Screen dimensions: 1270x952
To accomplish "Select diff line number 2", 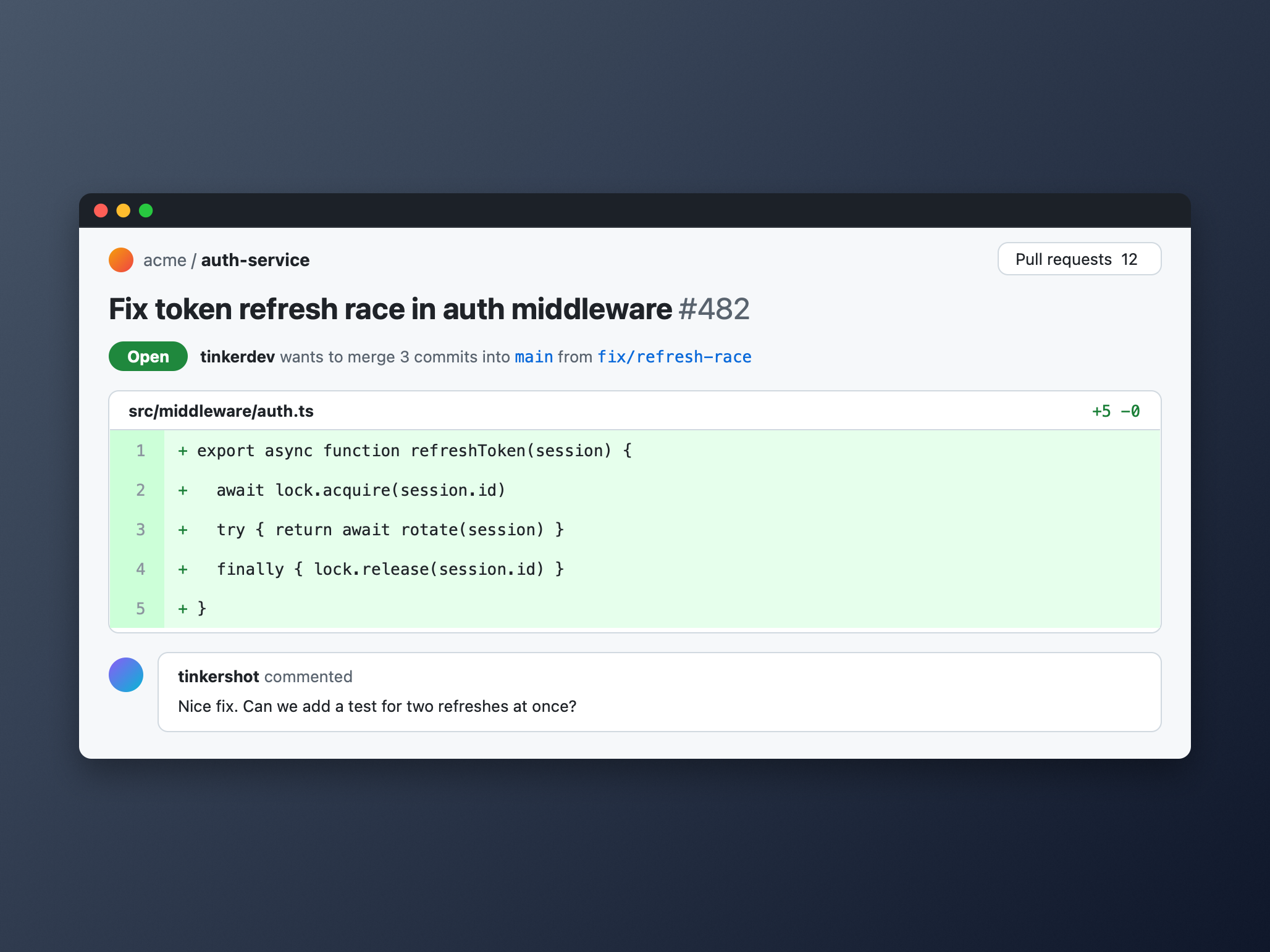I will pos(140,490).
